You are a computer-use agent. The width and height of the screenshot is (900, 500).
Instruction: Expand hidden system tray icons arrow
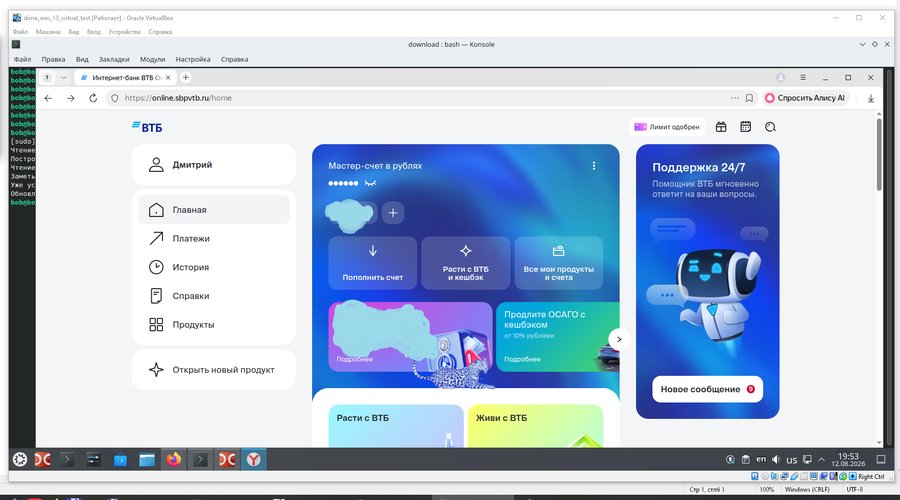click(x=821, y=459)
